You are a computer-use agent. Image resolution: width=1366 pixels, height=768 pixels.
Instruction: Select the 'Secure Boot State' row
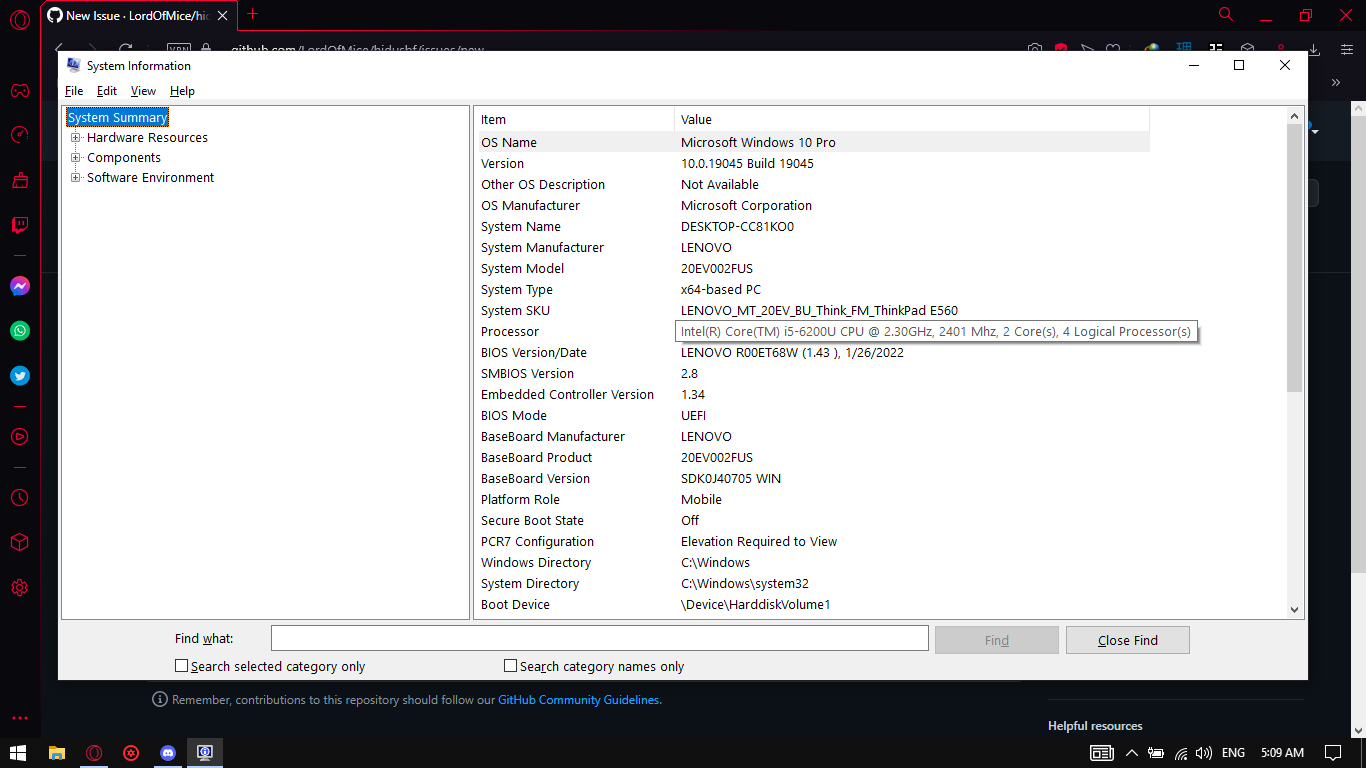pos(814,521)
